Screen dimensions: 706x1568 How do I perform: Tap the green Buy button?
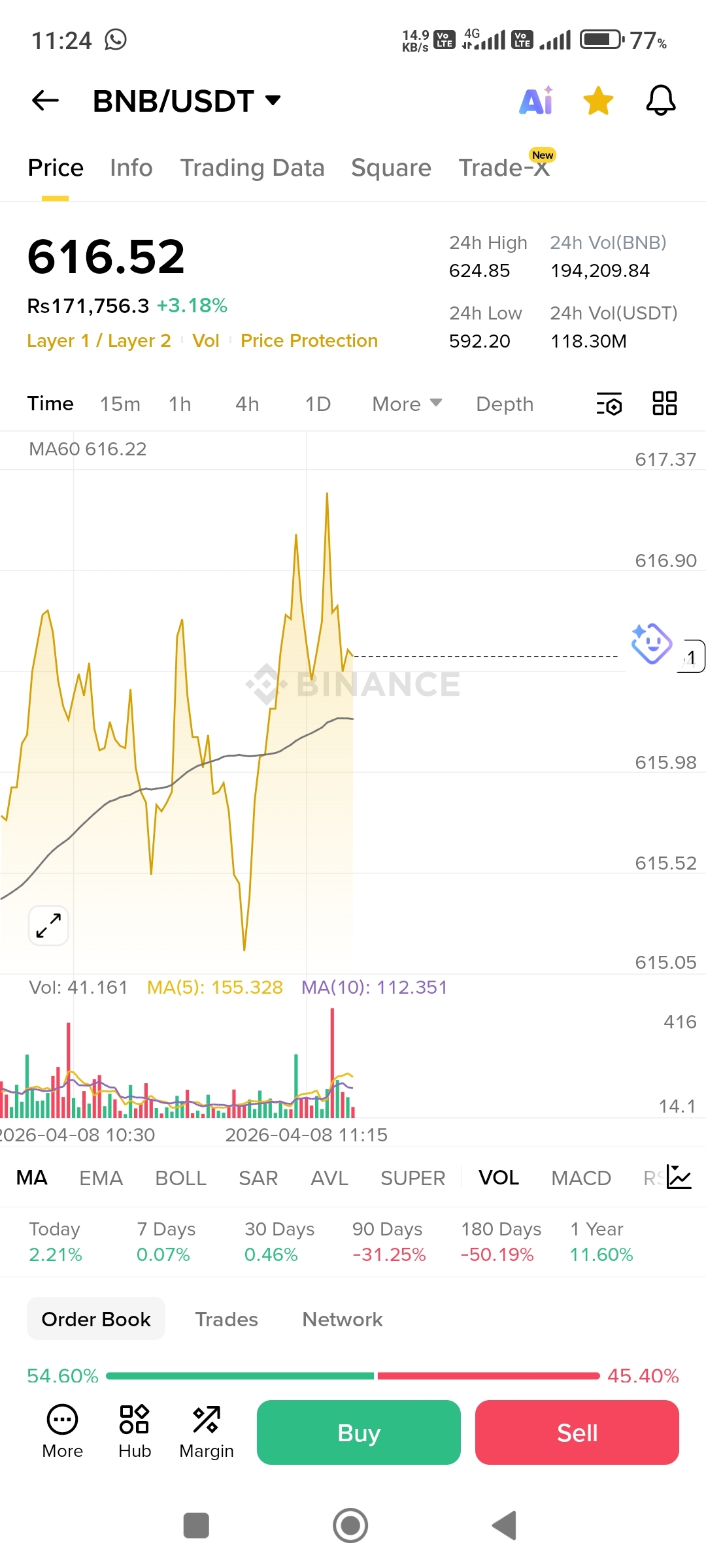tap(359, 1432)
